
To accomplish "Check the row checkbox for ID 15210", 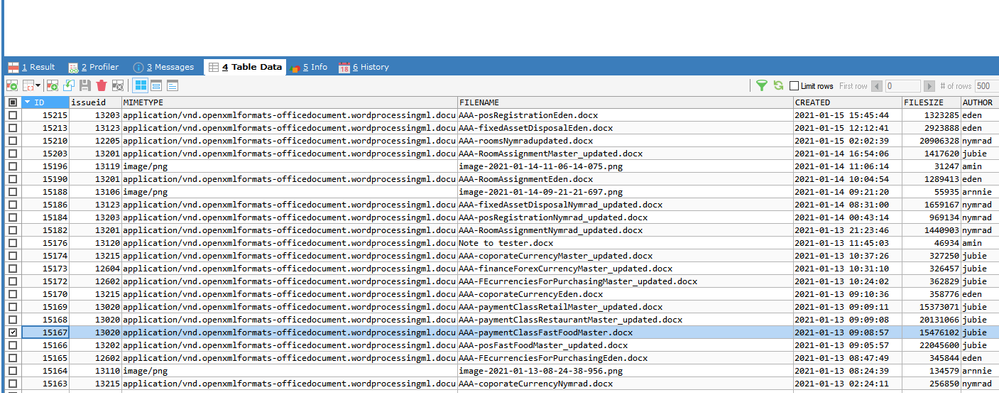I will [x=12, y=141].
